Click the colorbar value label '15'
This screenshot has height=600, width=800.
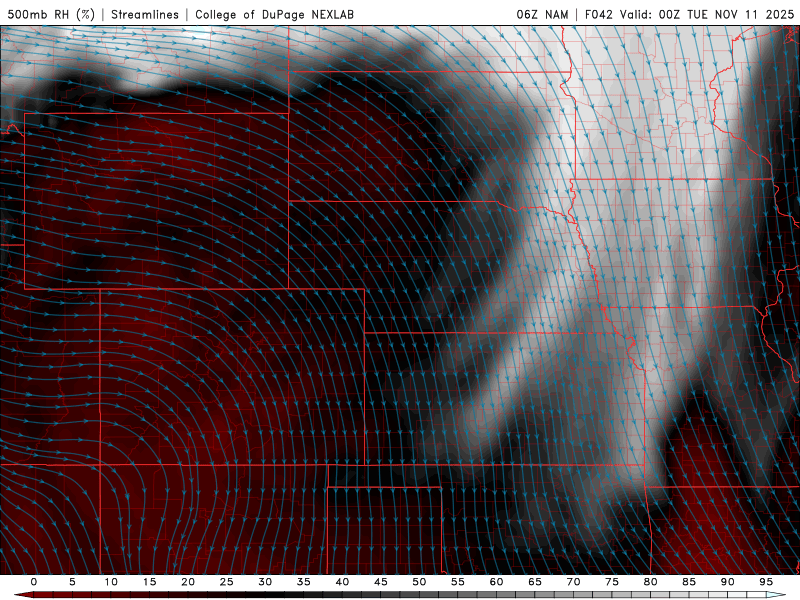click(x=149, y=582)
